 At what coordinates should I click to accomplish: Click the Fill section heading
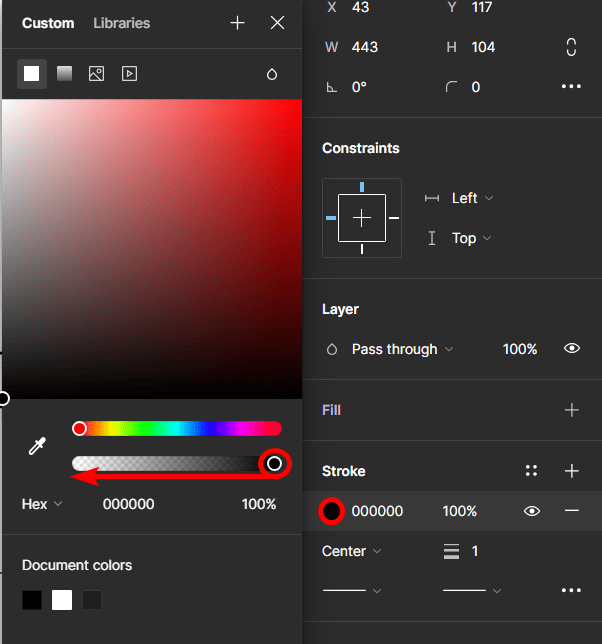[x=331, y=410]
